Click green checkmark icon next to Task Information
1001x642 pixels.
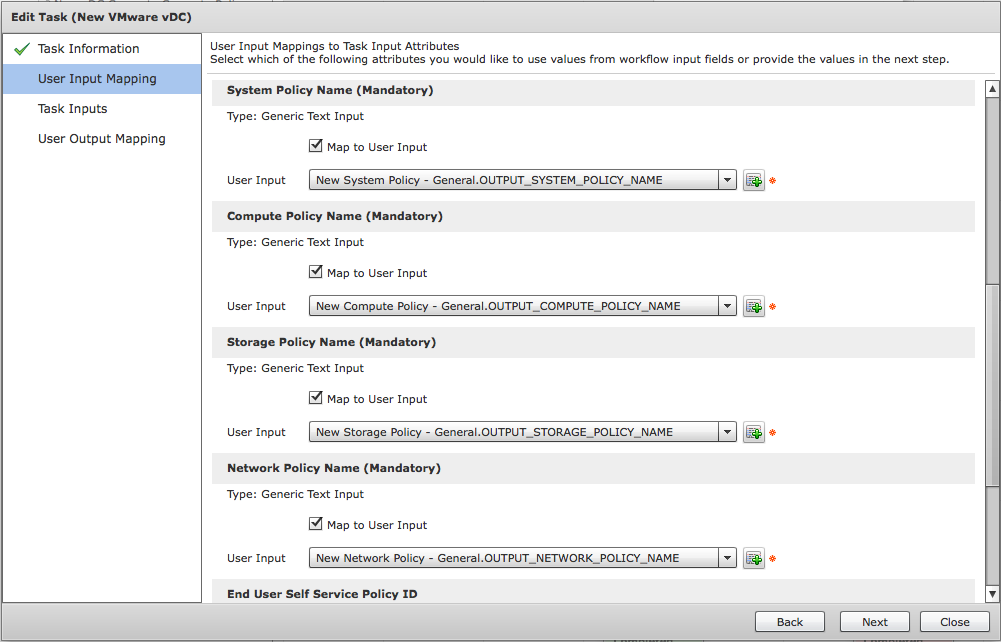tap(22, 49)
